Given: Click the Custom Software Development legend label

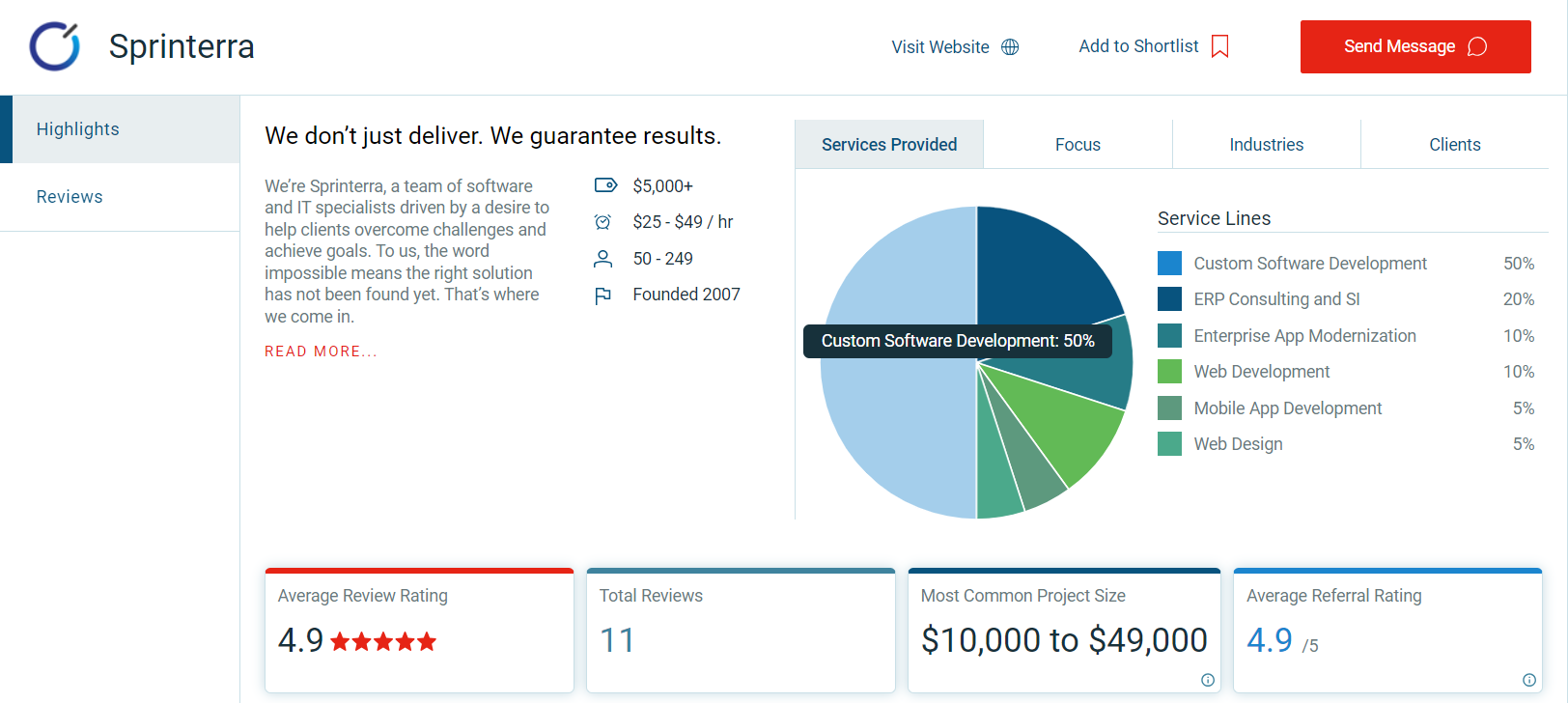Looking at the screenshot, I should [1310, 264].
